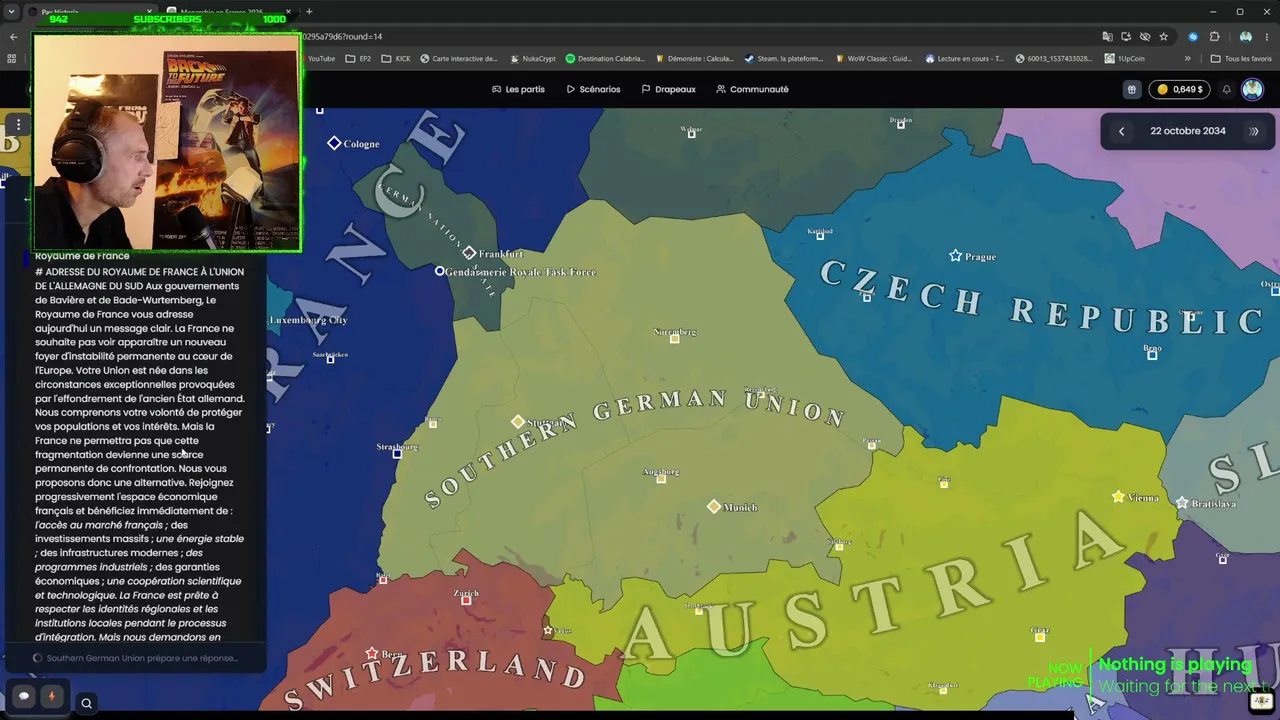This screenshot has height=720, width=1280.
Task: Open the map search magnifier icon
Action: click(x=86, y=703)
